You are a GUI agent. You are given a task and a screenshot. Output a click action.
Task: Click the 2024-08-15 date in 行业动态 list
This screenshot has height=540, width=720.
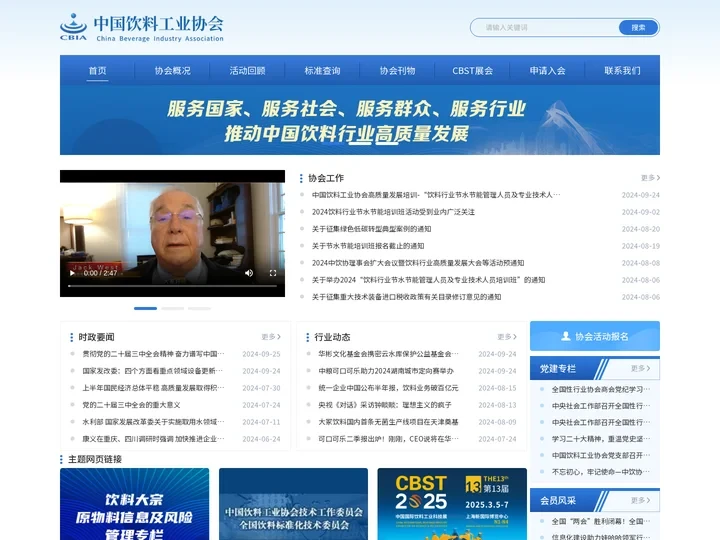pos(497,388)
